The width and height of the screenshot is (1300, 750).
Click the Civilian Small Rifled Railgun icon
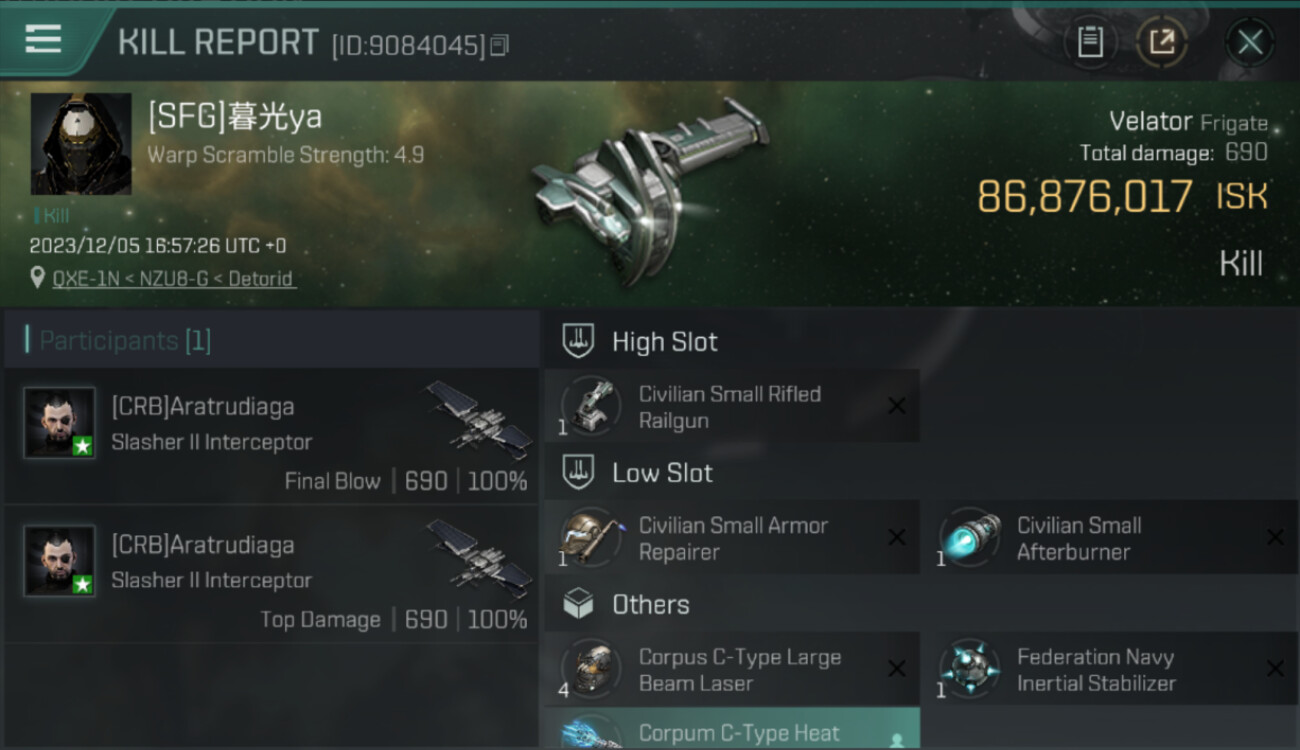pos(591,406)
